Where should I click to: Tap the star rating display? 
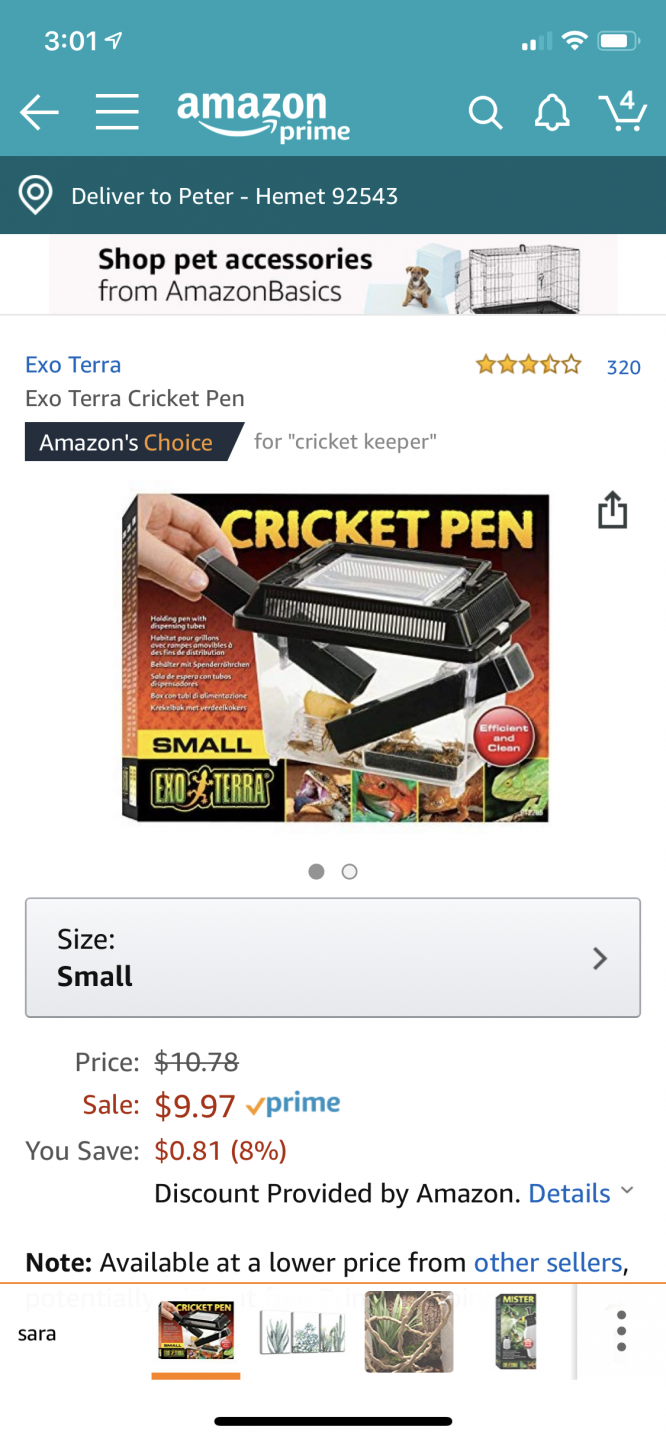pos(528,365)
